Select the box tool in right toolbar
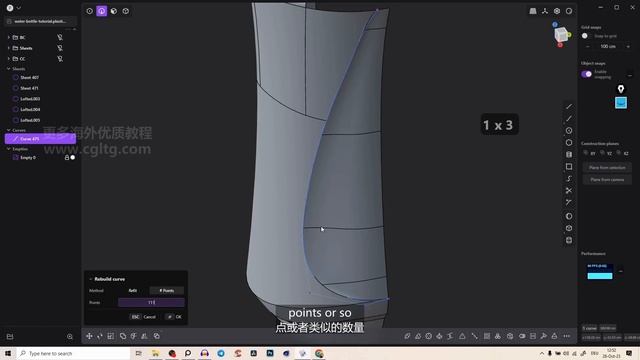640x360 pixels. [569, 228]
